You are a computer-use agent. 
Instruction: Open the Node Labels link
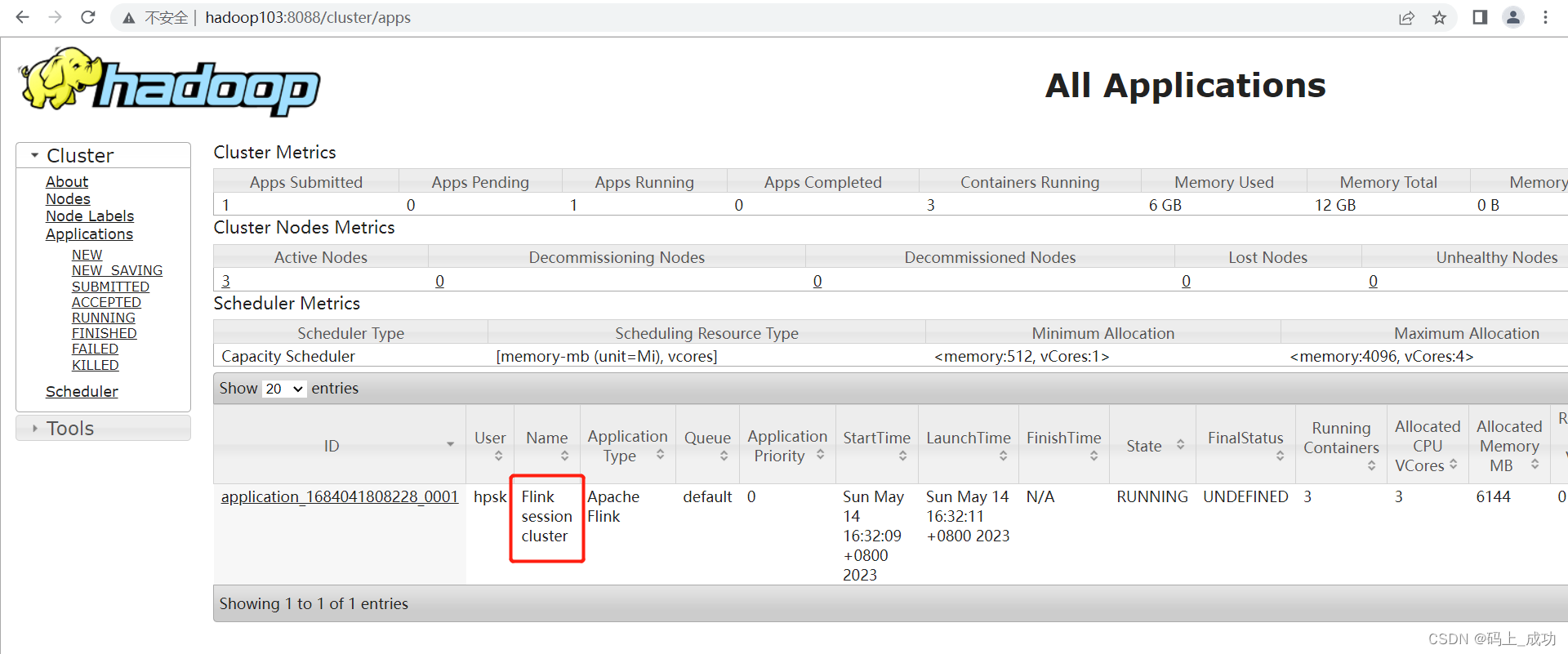coord(90,216)
